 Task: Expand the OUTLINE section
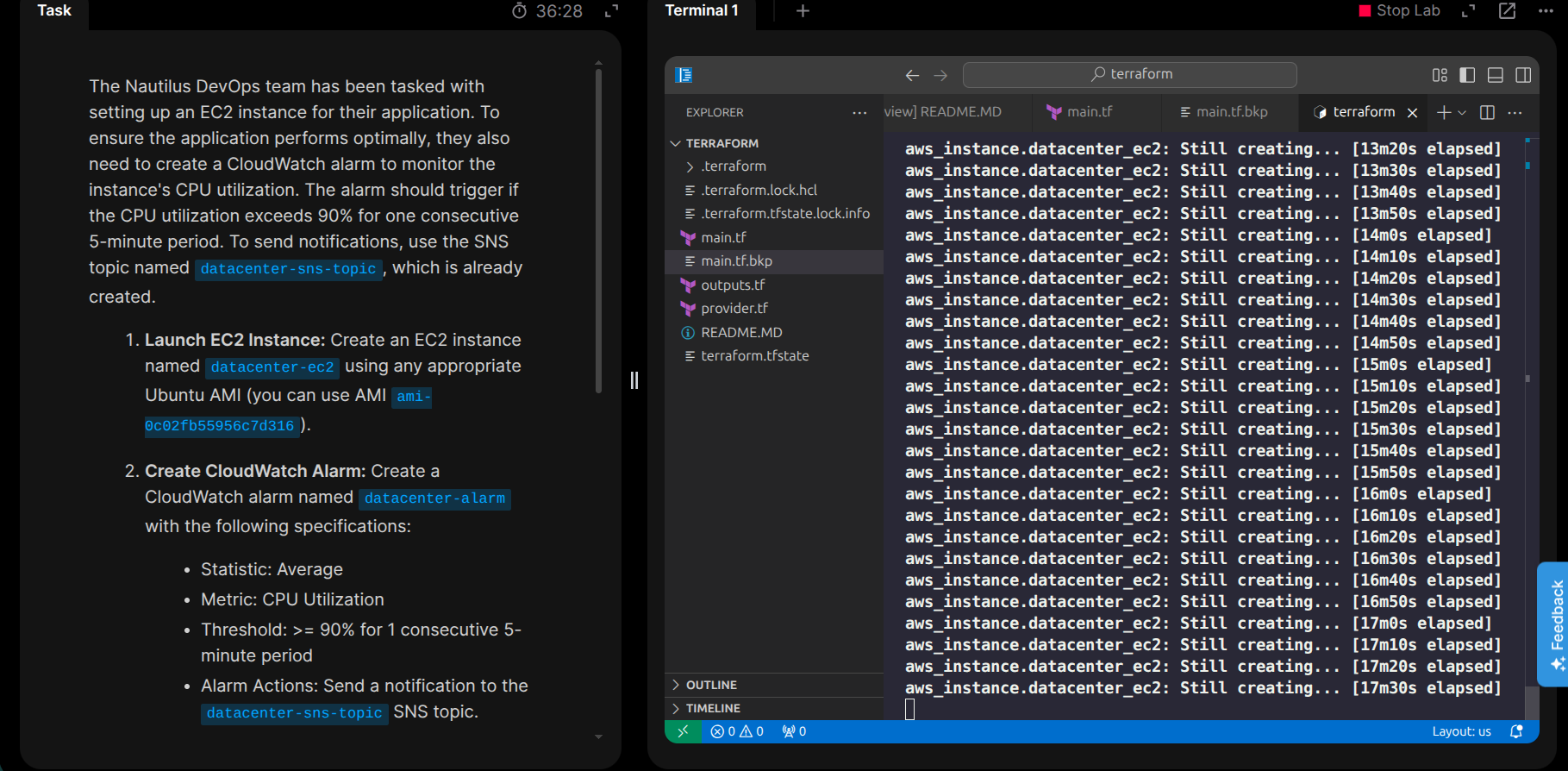(x=711, y=685)
